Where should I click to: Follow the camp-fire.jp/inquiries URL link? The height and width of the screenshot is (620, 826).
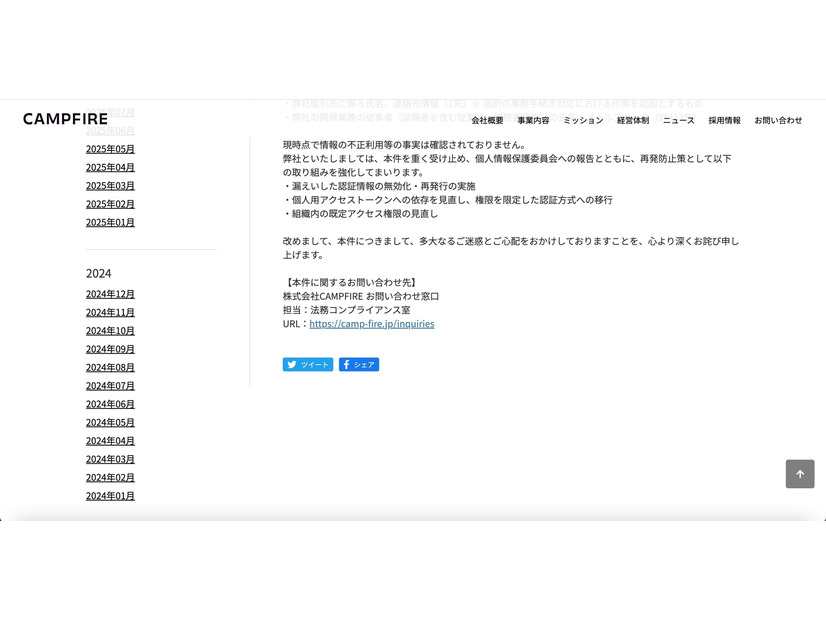coord(372,323)
